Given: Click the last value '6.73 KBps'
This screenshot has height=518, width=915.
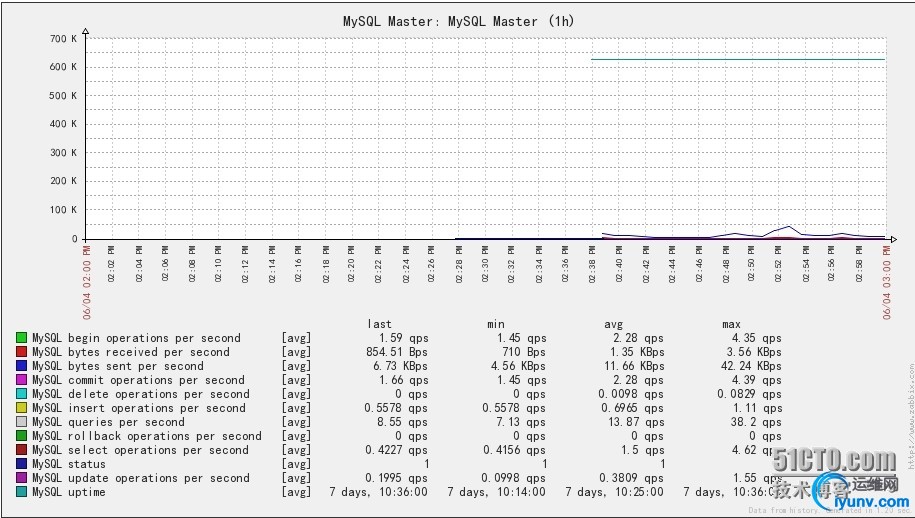Looking at the screenshot, I should tap(400, 366).
